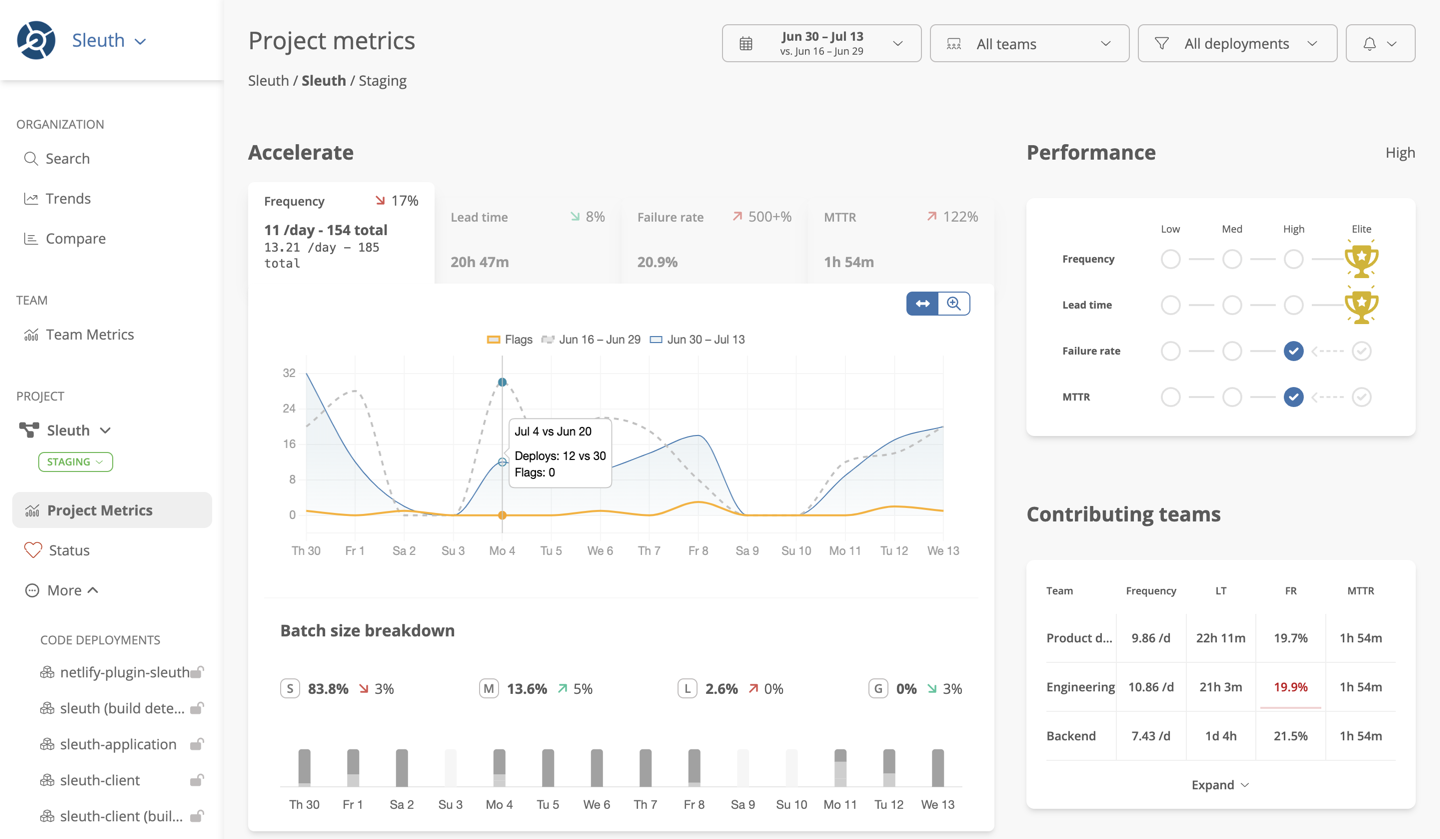Click the chart zoom magnifier button

tap(954, 303)
